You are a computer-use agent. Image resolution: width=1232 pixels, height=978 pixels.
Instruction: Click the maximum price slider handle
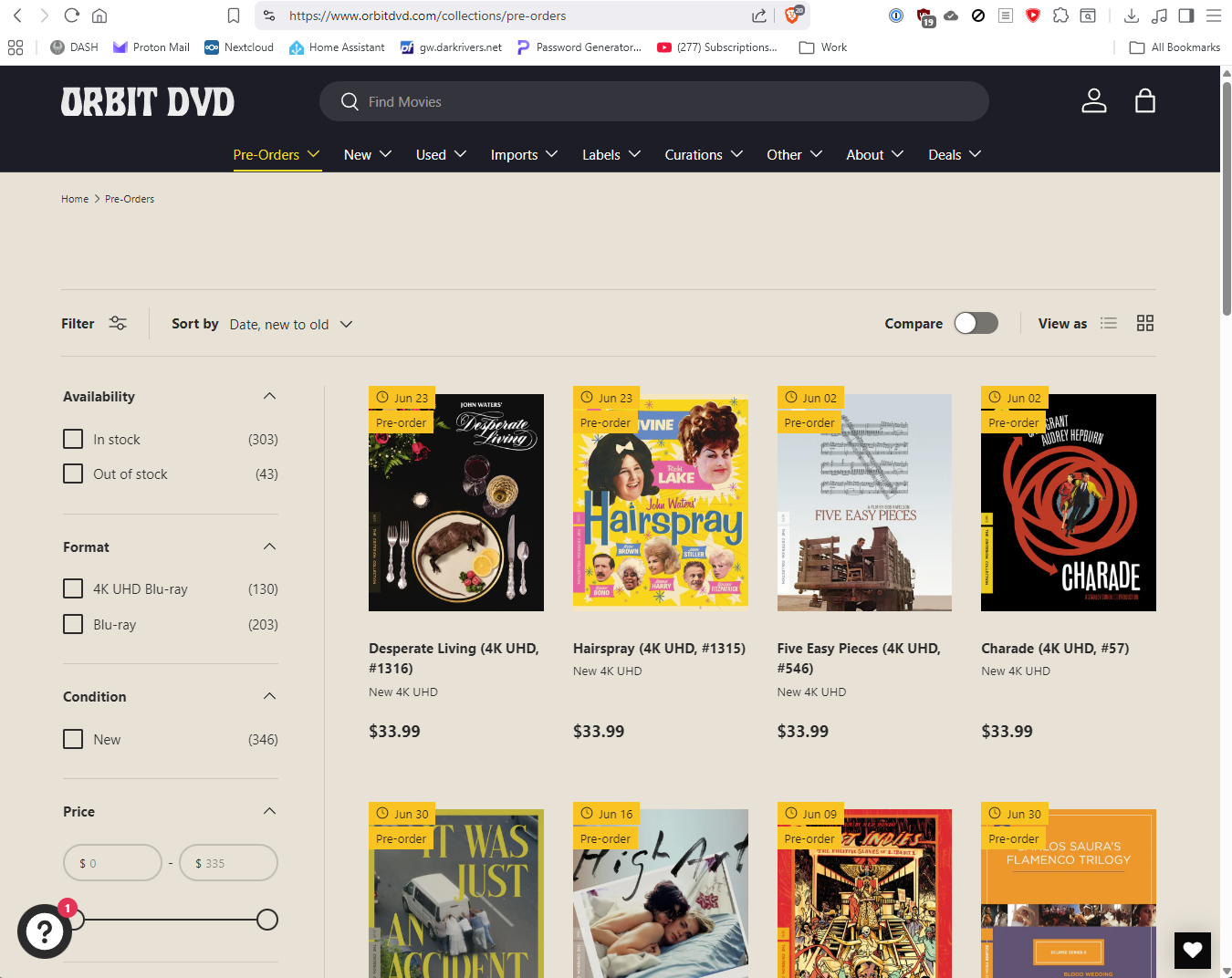coord(267,920)
